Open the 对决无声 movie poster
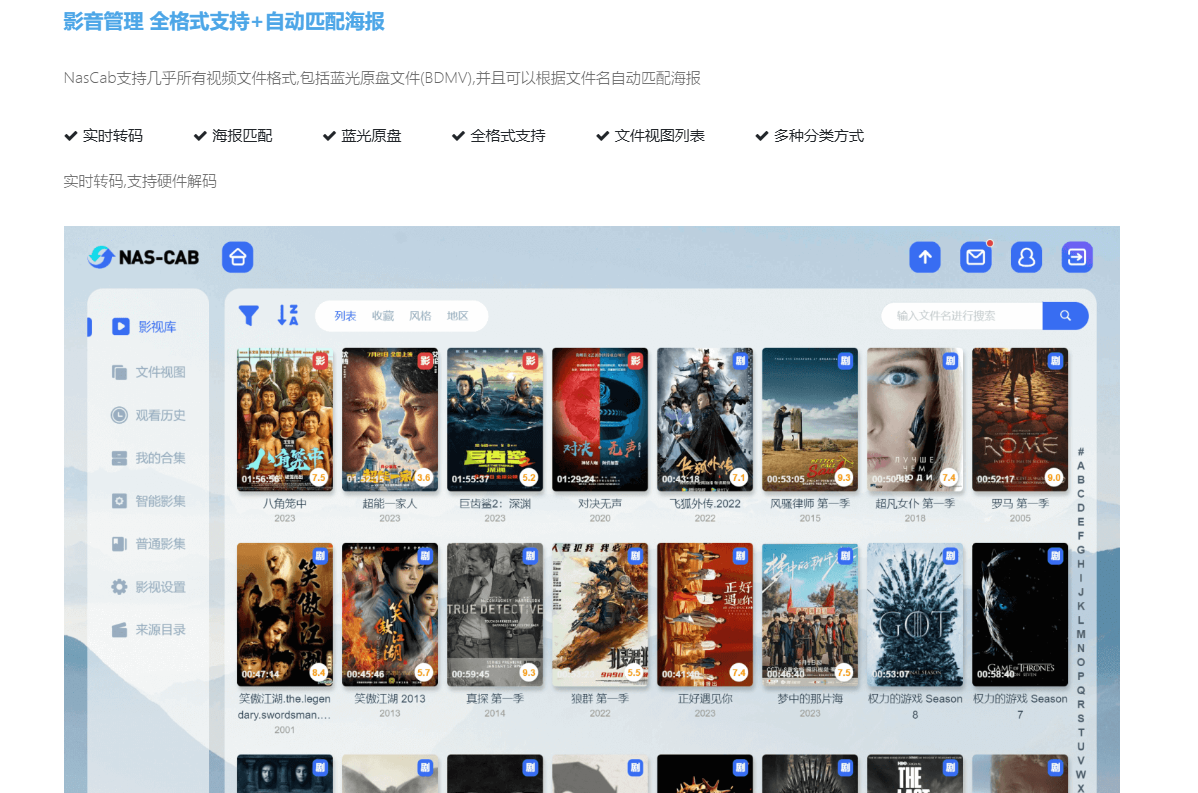 [x=600, y=419]
